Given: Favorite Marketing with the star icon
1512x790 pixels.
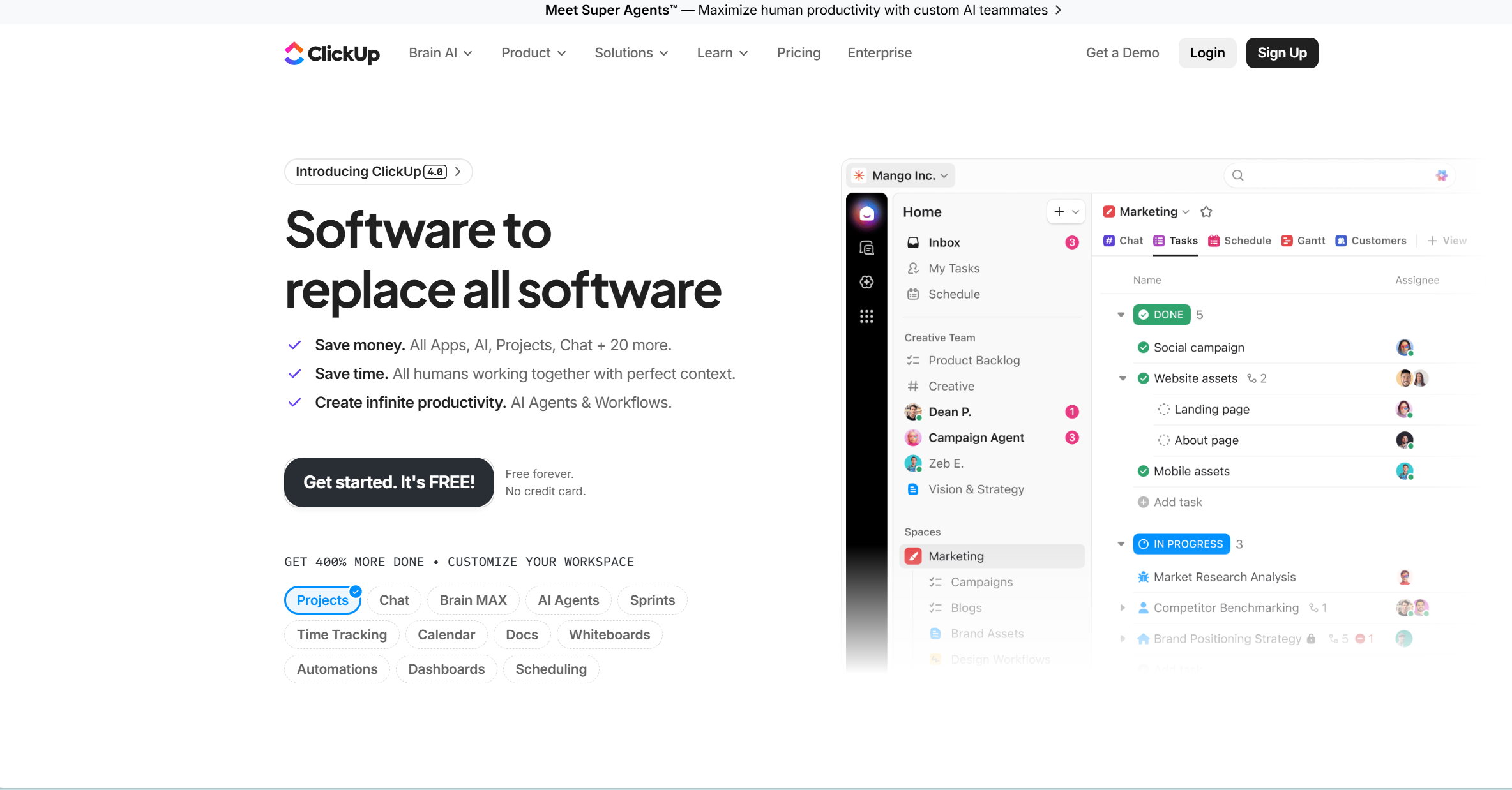Looking at the screenshot, I should point(1206,212).
